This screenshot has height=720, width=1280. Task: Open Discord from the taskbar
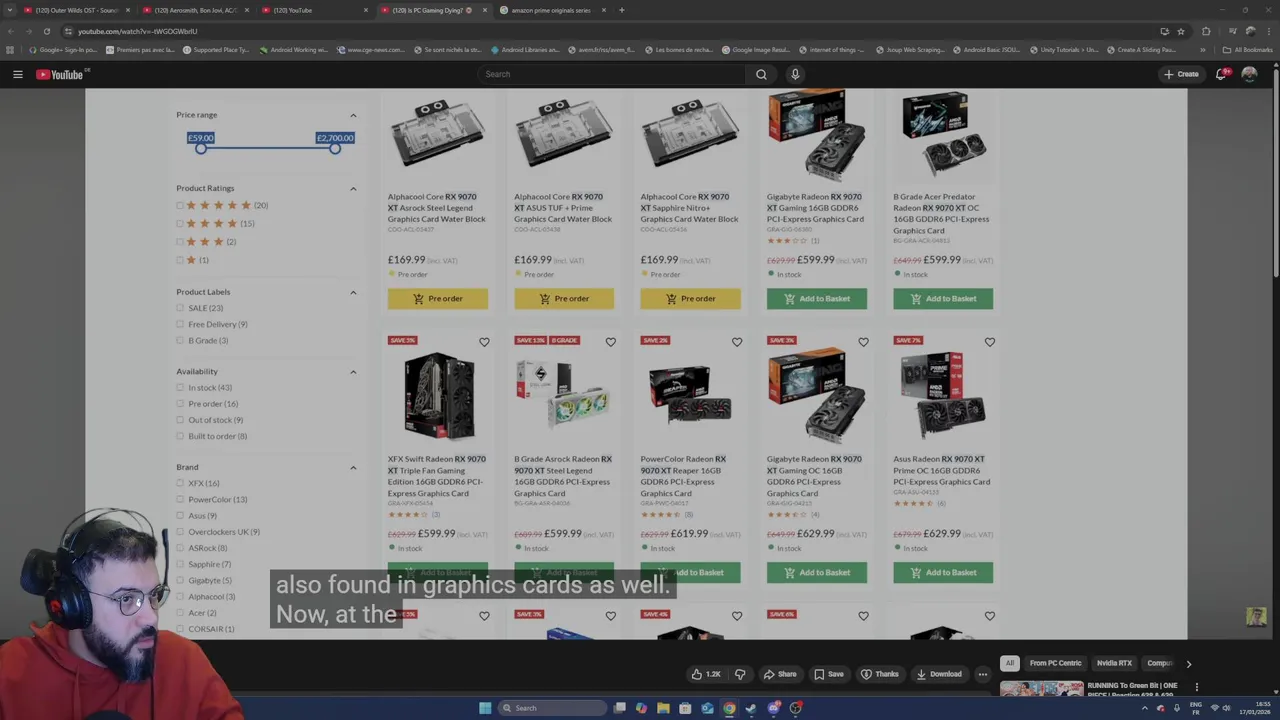(x=773, y=708)
